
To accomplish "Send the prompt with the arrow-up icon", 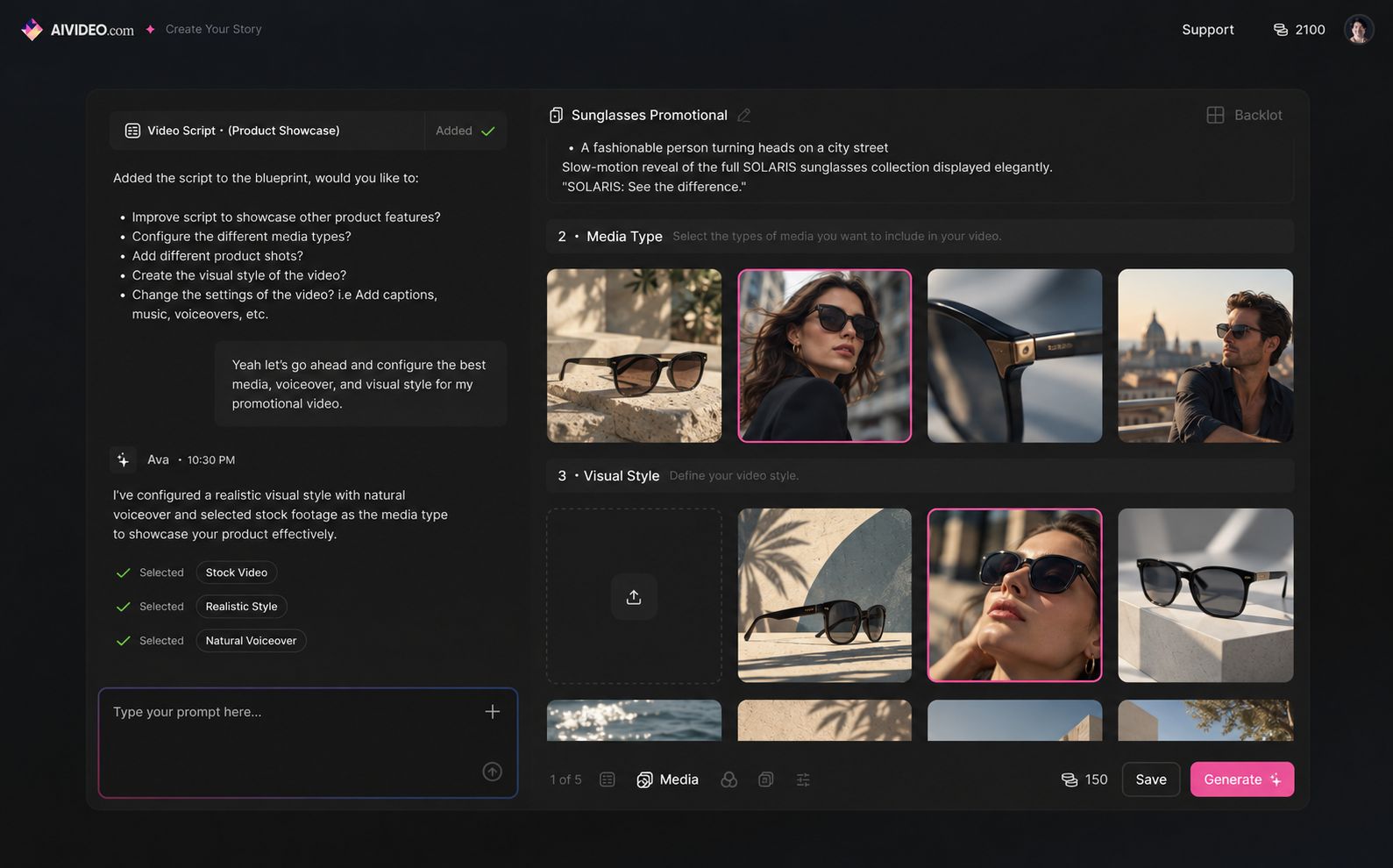I will pyautogui.click(x=493, y=772).
